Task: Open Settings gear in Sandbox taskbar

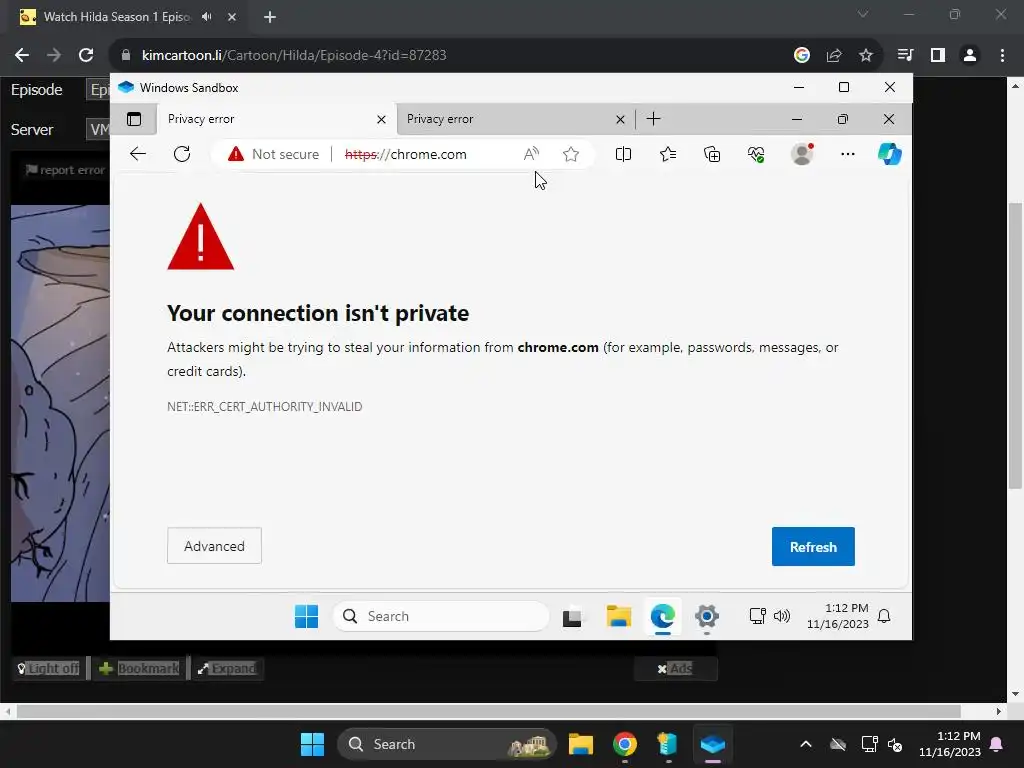Action: pyautogui.click(x=707, y=616)
